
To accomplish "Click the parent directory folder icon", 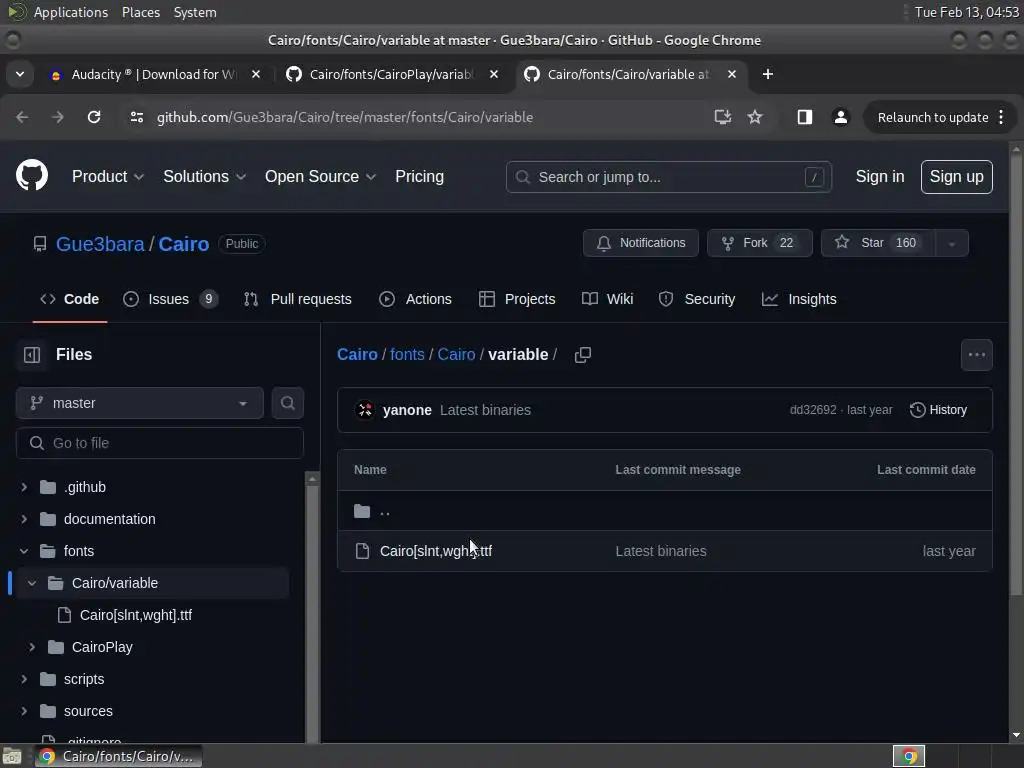I will click(x=362, y=511).
